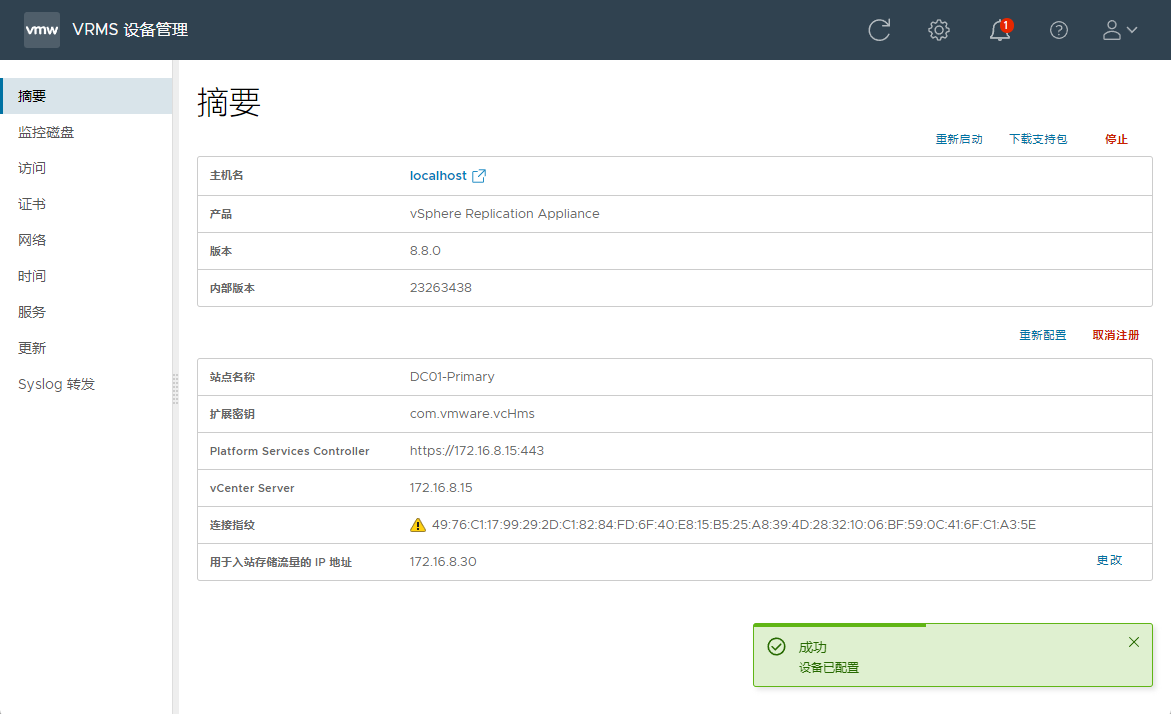Click the 用于入站存储流量的 IP 地址 label

pos(280,562)
